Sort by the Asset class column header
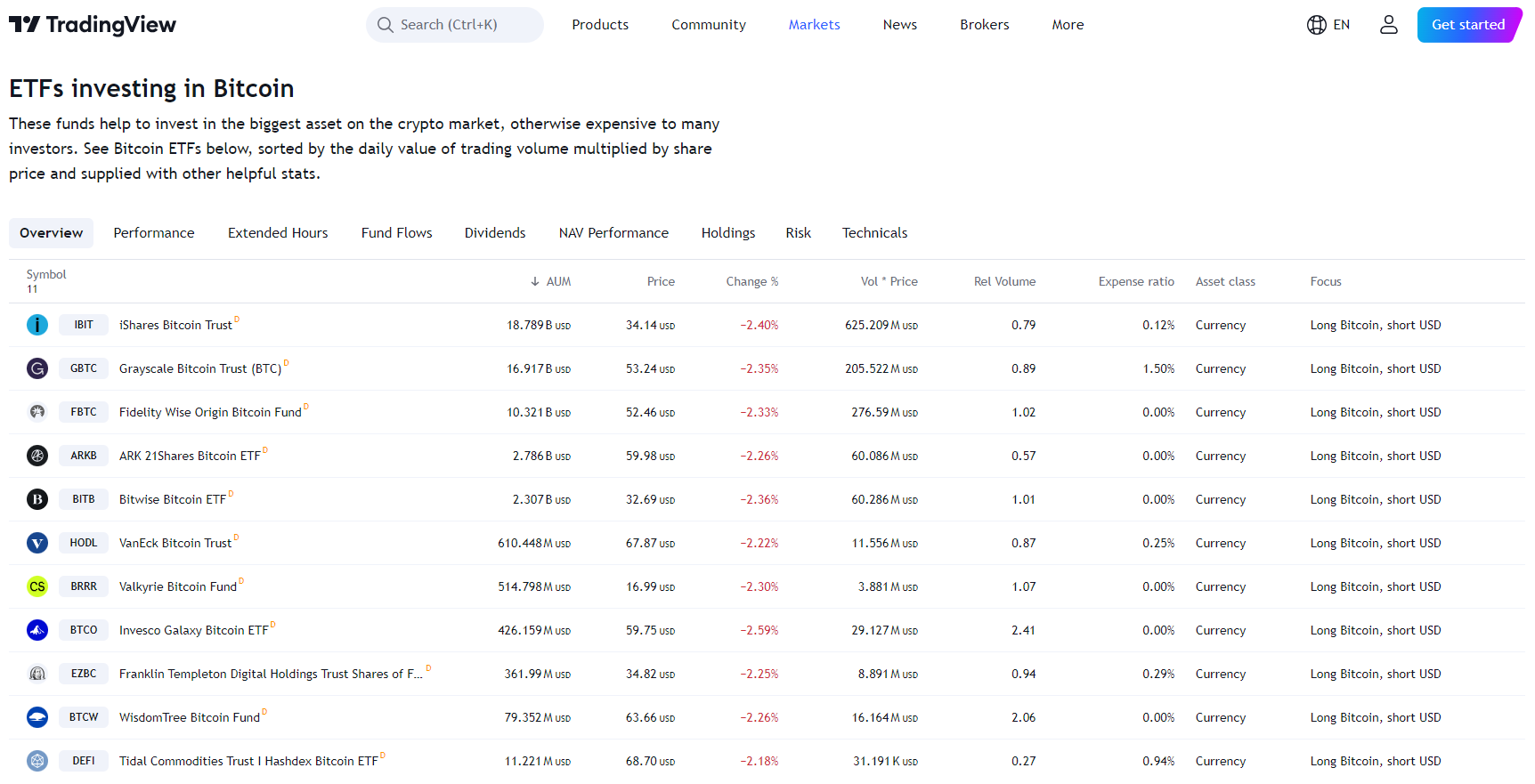 pyautogui.click(x=1225, y=281)
